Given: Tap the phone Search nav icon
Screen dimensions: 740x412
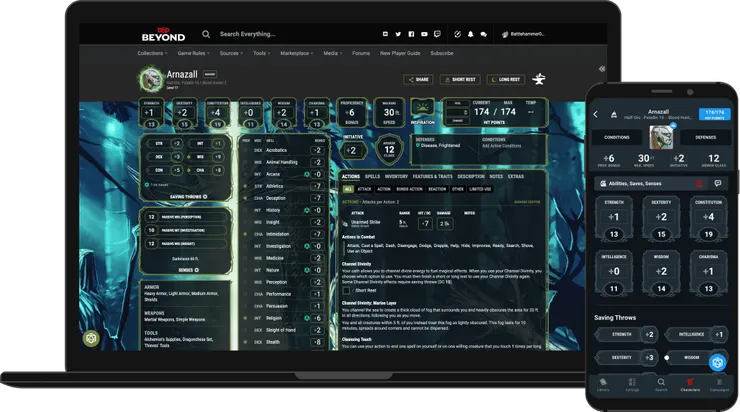Looking at the screenshot, I should click(661, 385).
